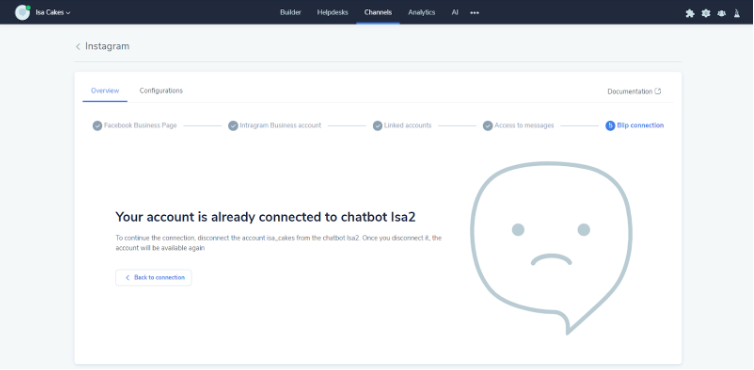Go to the Analytics section

coord(422,13)
